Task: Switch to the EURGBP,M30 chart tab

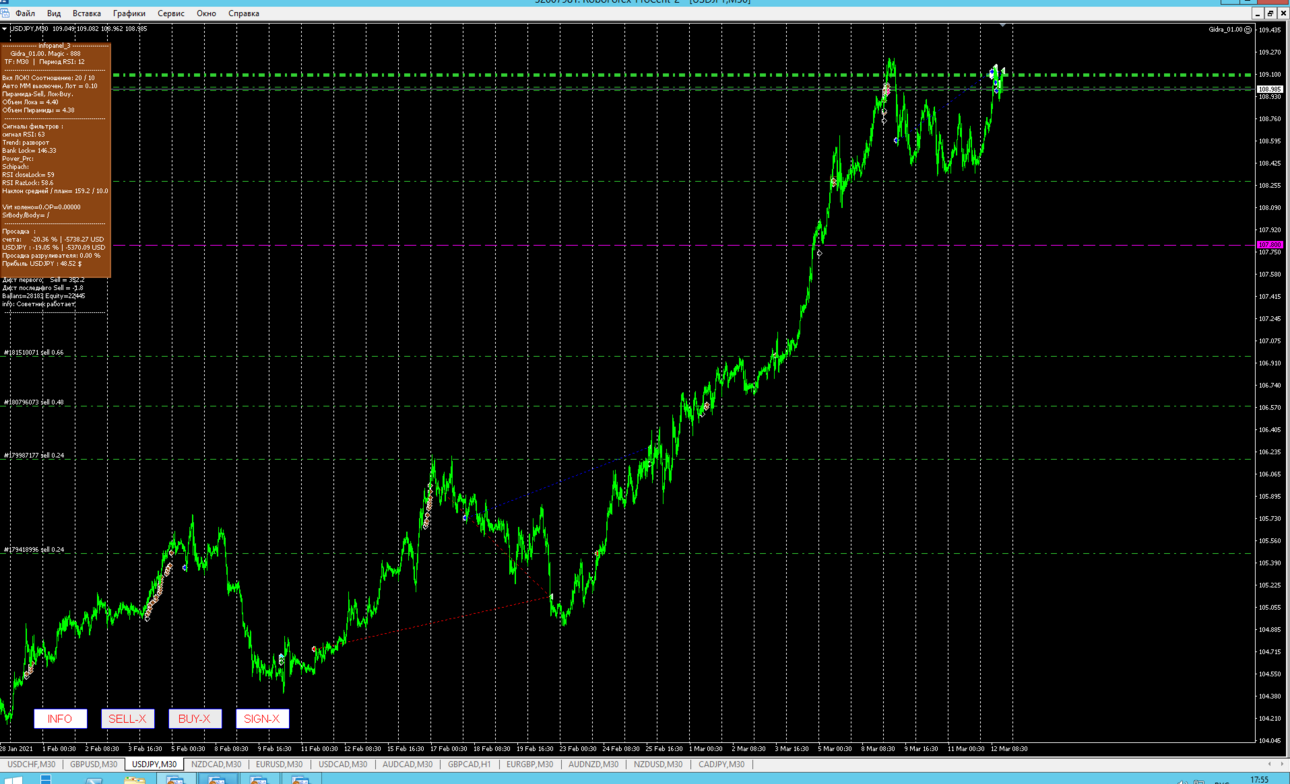Action: pos(530,765)
